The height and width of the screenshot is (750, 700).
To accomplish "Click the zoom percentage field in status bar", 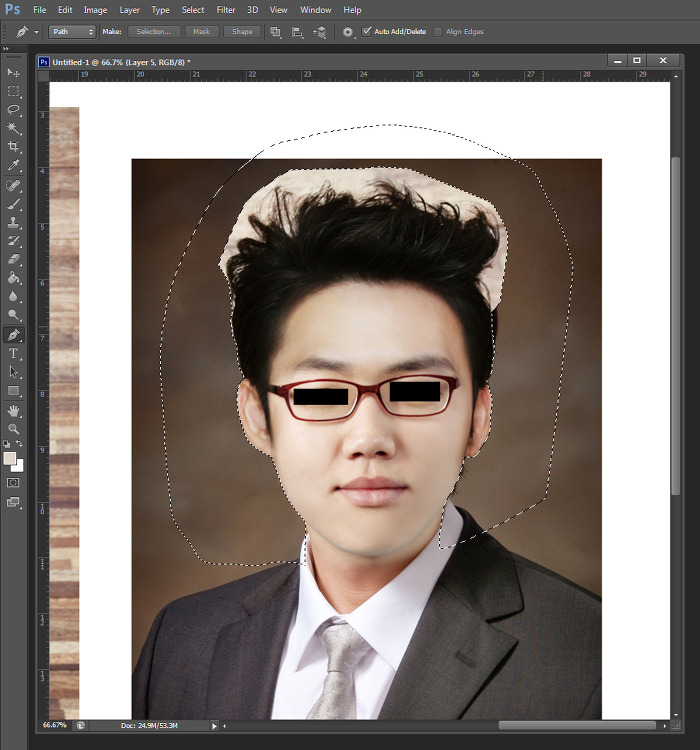I will point(55,725).
